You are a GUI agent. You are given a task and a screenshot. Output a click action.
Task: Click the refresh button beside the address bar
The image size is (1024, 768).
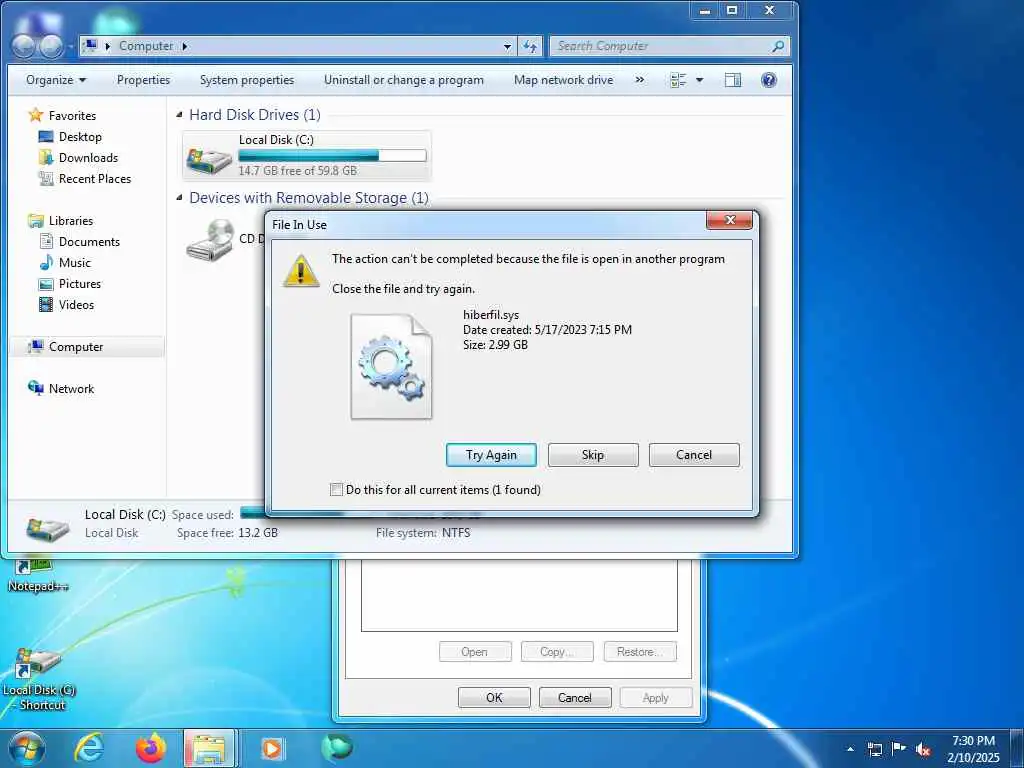coord(530,46)
